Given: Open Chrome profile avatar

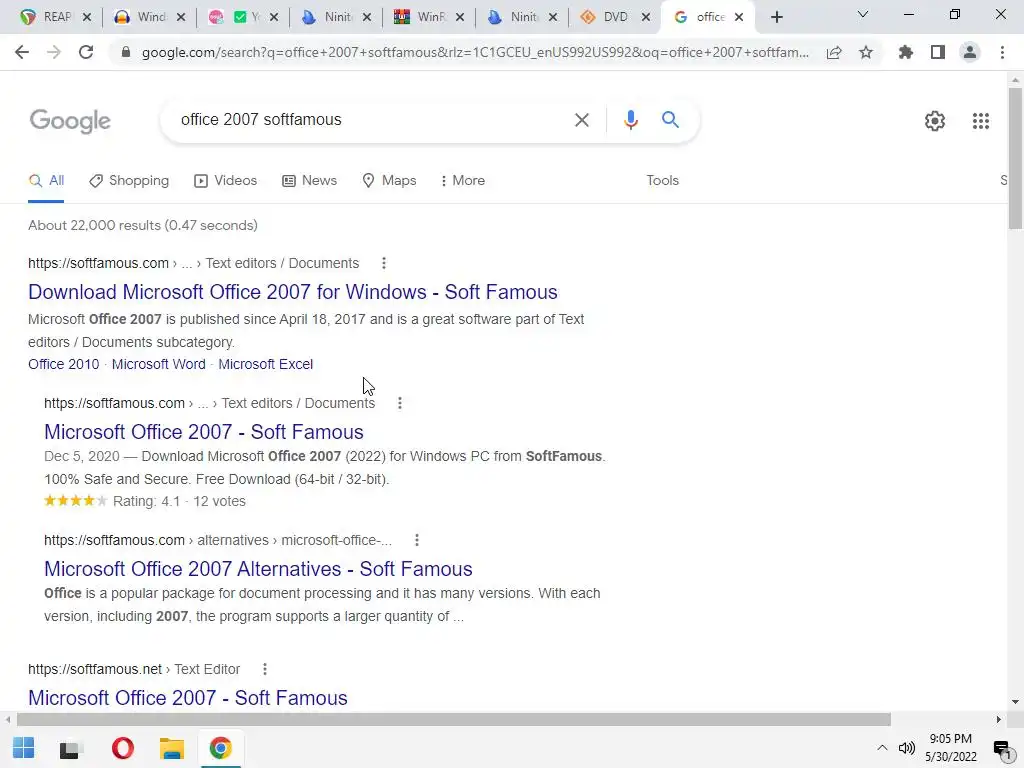Looking at the screenshot, I should tap(970, 52).
